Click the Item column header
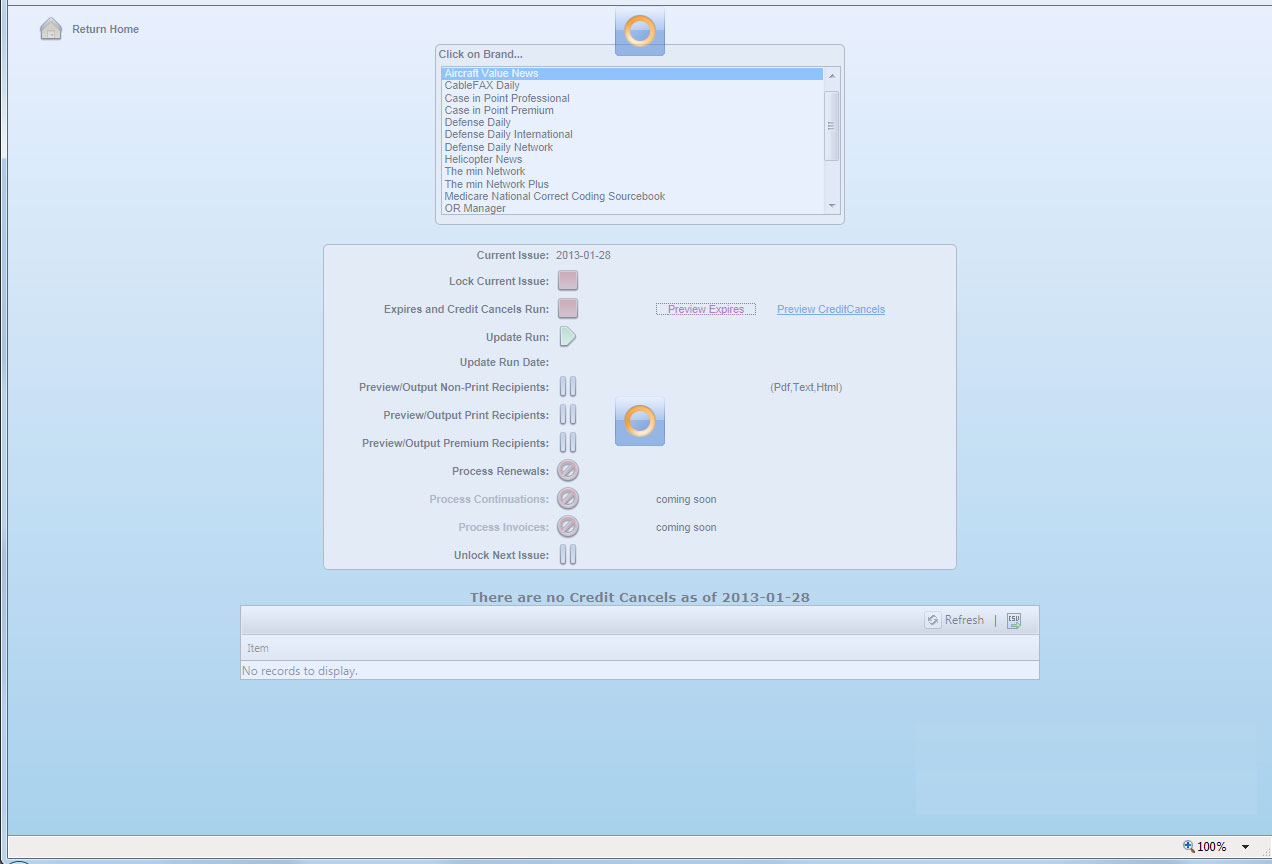1272x864 pixels. [640, 648]
